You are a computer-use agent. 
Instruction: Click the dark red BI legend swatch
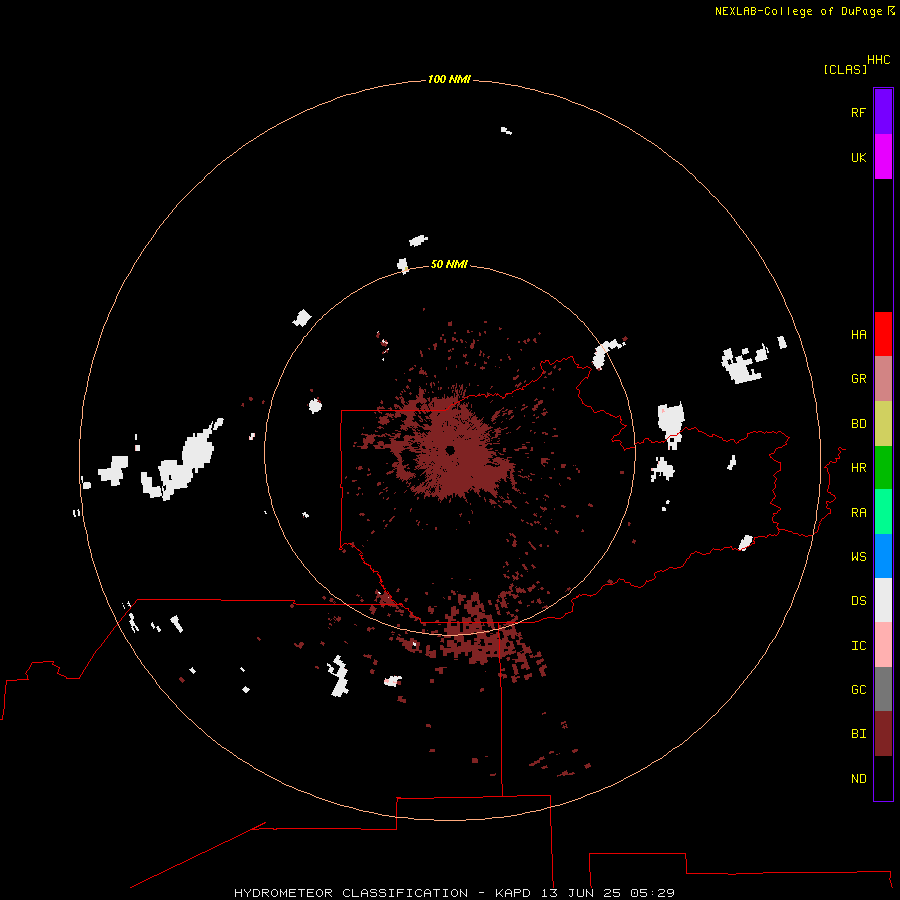tap(883, 734)
